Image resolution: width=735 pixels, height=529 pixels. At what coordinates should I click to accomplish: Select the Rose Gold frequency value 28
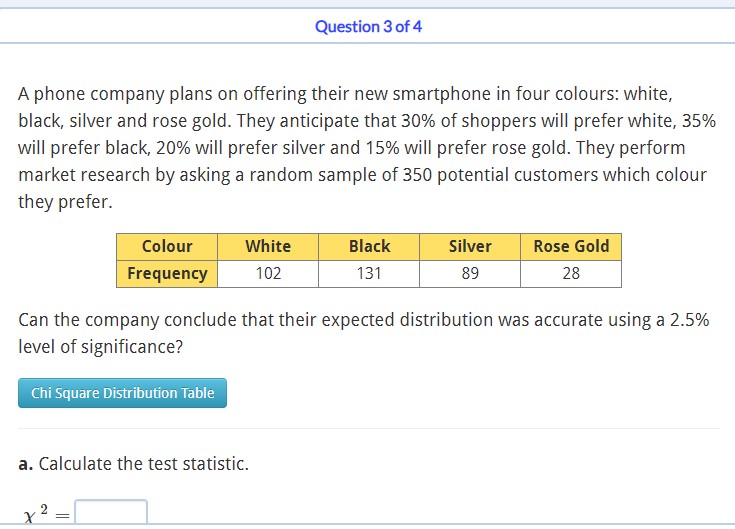pyautogui.click(x=571, y=273)
